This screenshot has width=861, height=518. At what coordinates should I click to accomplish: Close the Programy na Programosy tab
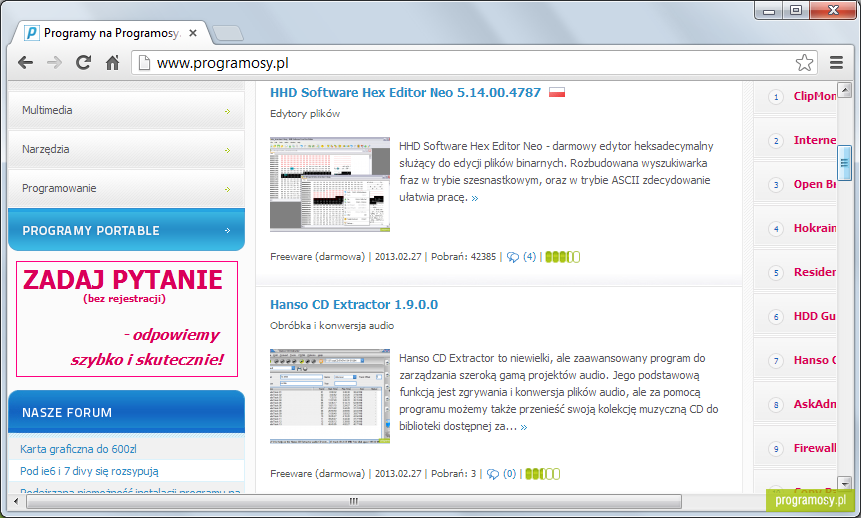tap(193, 33)
